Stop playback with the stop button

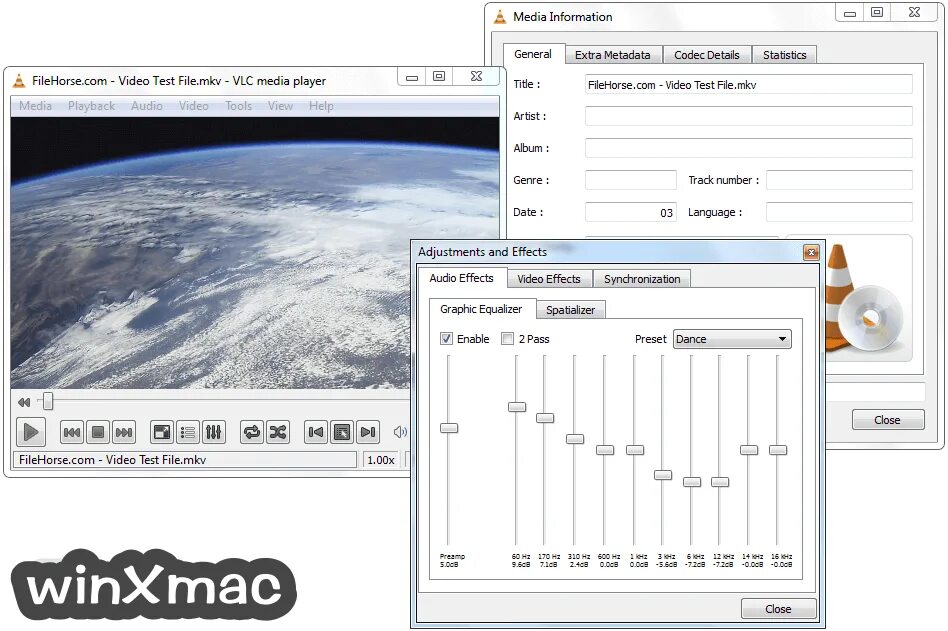(x=97, y=432)
